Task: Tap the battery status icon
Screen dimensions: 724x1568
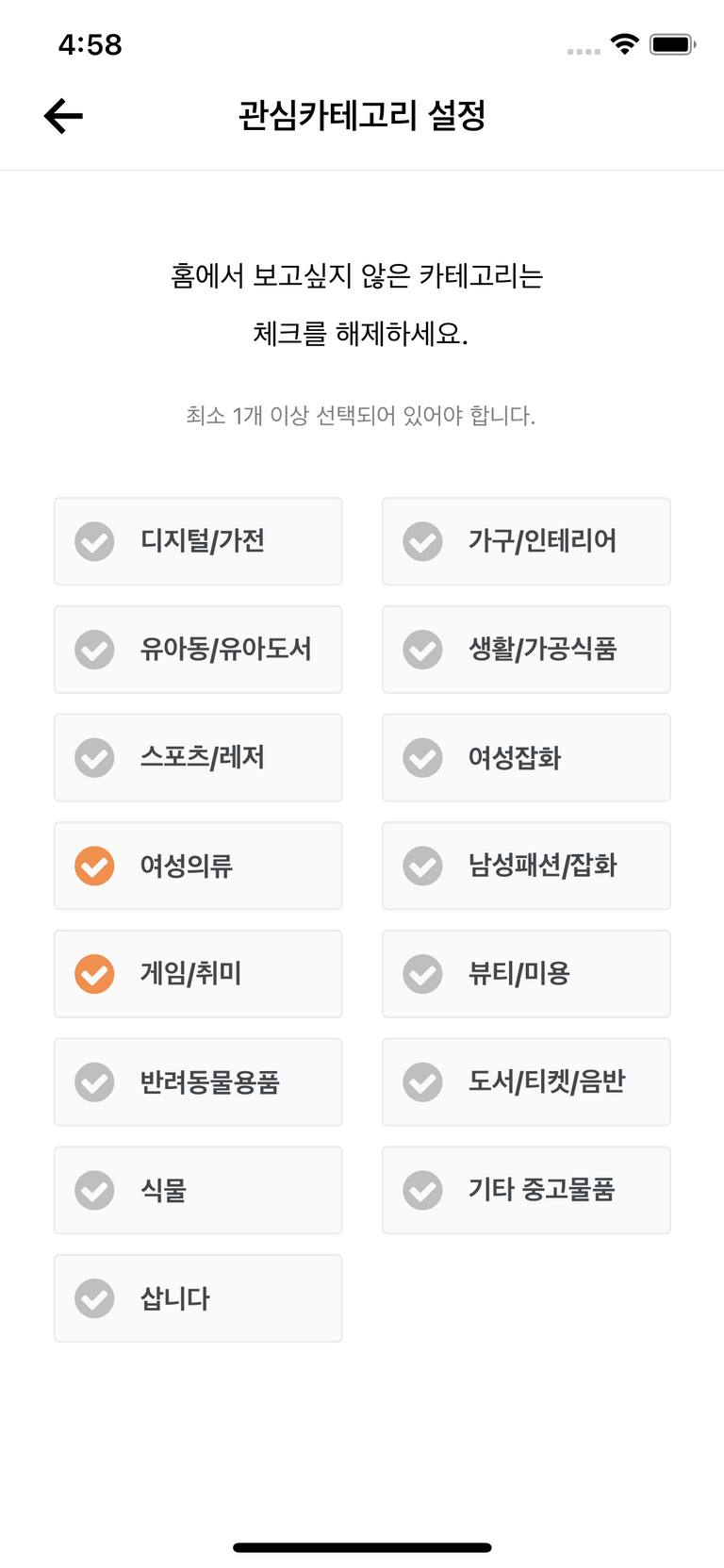Action: click(672, 44)
